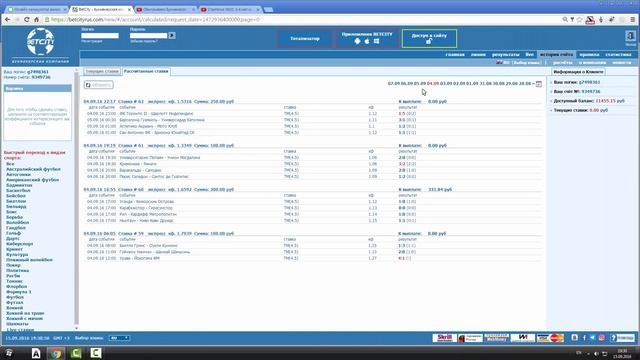Open the Информация о Клиенте tab

(x=578, y=72)
